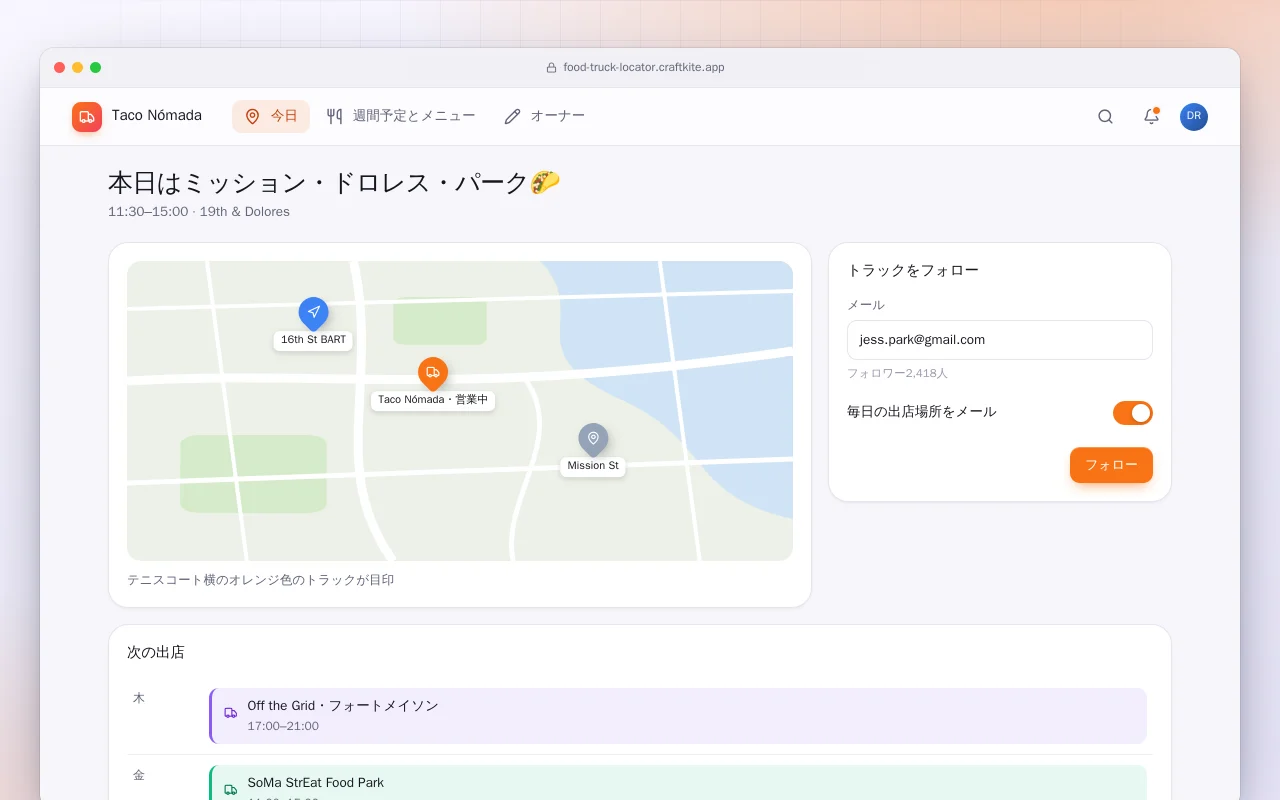The height and width of the screenshot is (800, 1280).
Task: Switch to 週間予定とメニュー tab
Action: coord(401,117)
